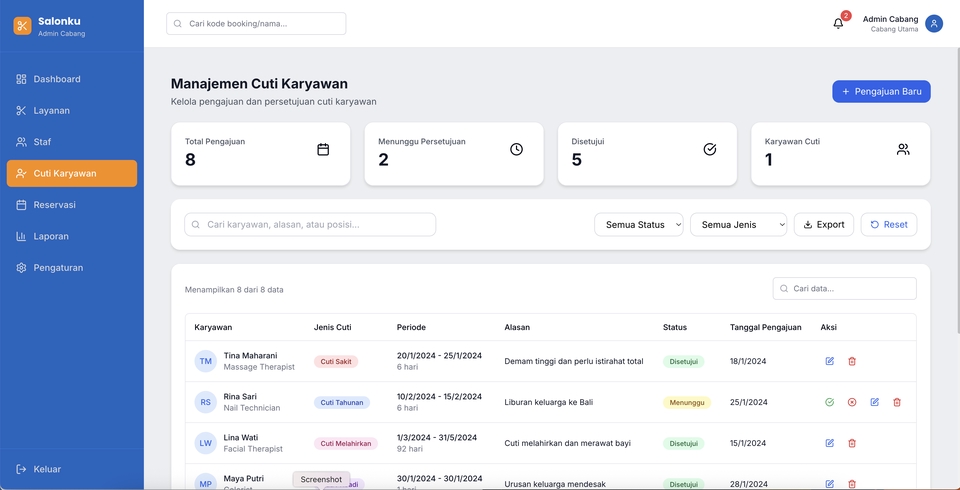Delete Tina Maharani's leave request
This screenshot has width=960, height=490.
pos(852,361)
